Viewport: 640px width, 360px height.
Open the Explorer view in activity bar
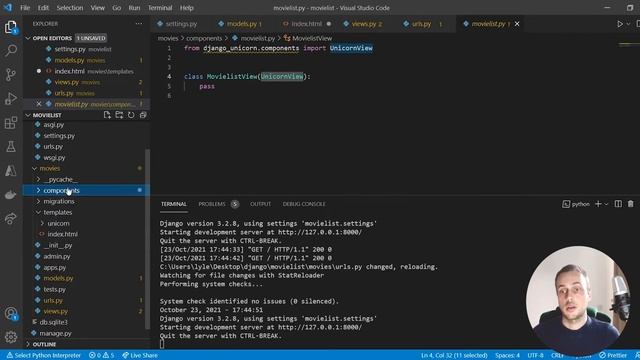(11, 27)
